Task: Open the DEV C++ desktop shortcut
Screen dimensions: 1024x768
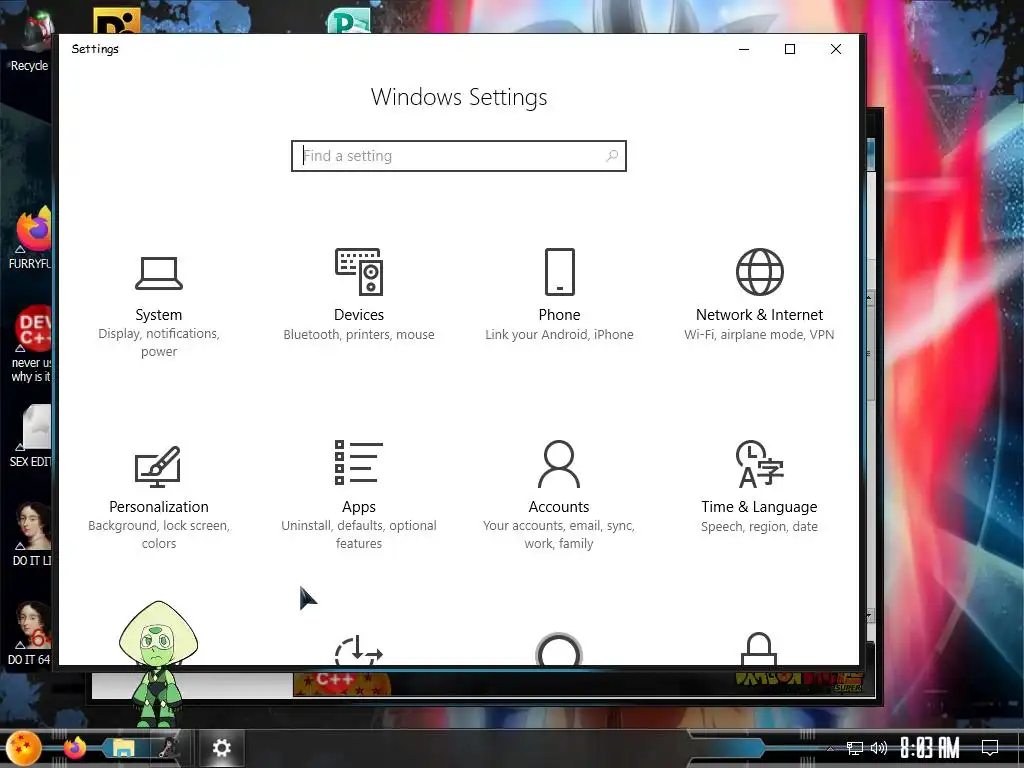Action: (31, 344)
